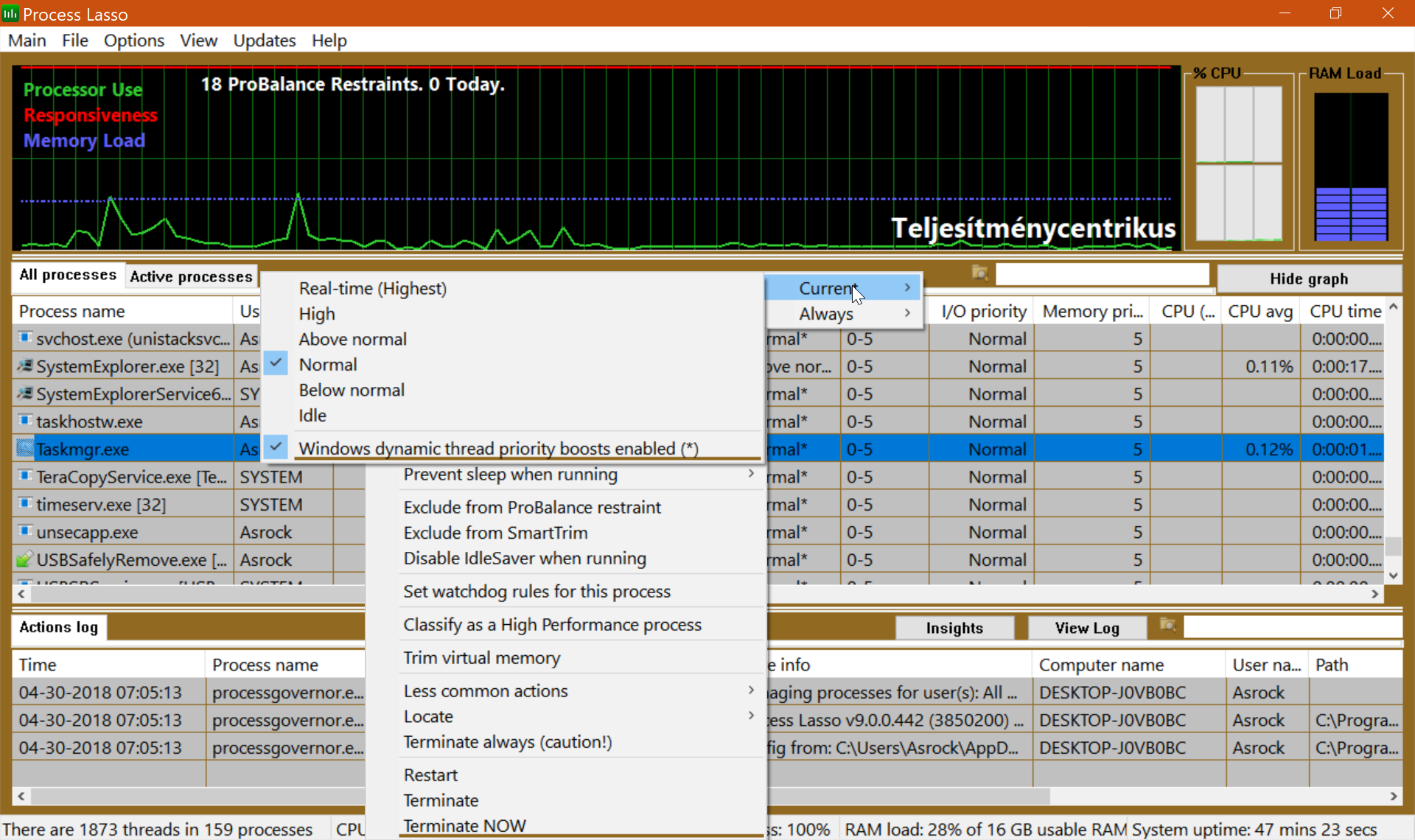Click the taskhostw.exe process icon
This screenshot has width=1415, height=840.
point(25,421)
